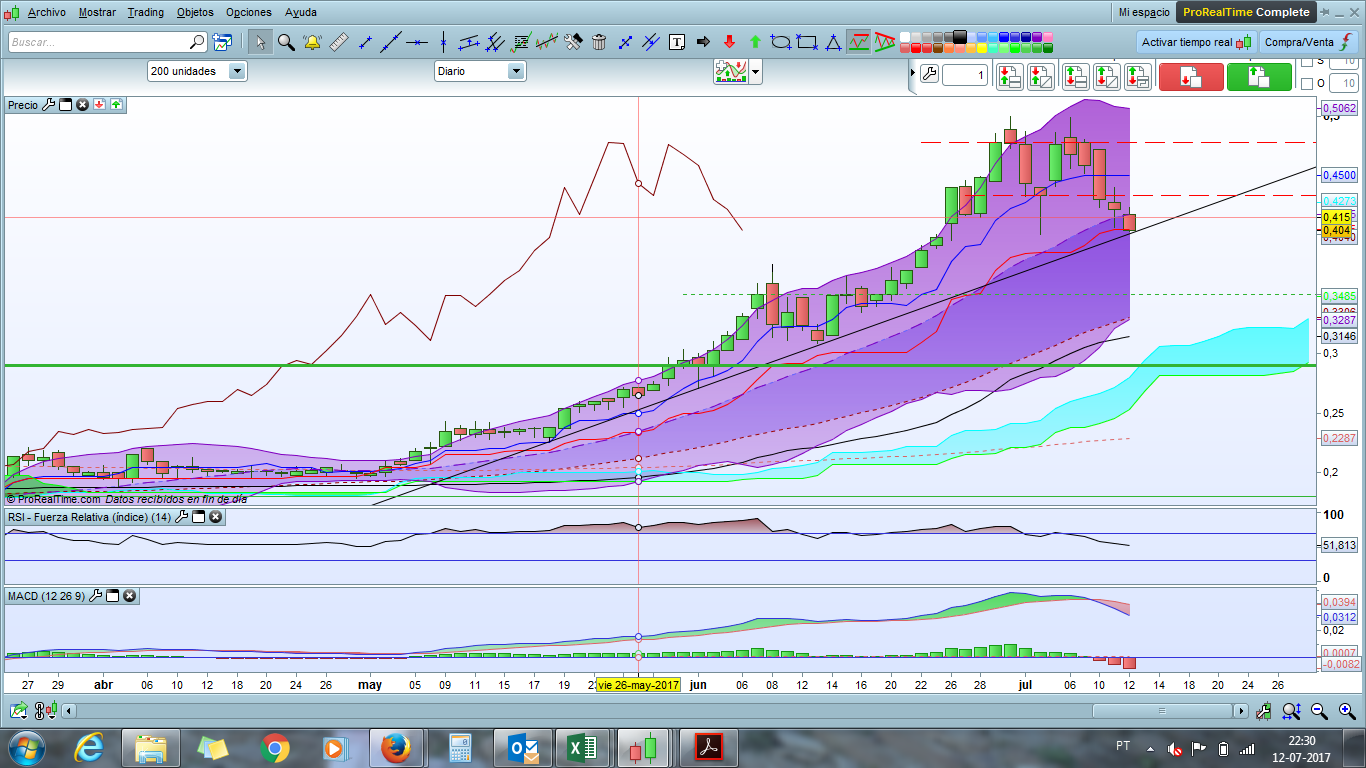1366x768 pixels.
Task: Tick the O checkbox
Action: click(1306, 84)
